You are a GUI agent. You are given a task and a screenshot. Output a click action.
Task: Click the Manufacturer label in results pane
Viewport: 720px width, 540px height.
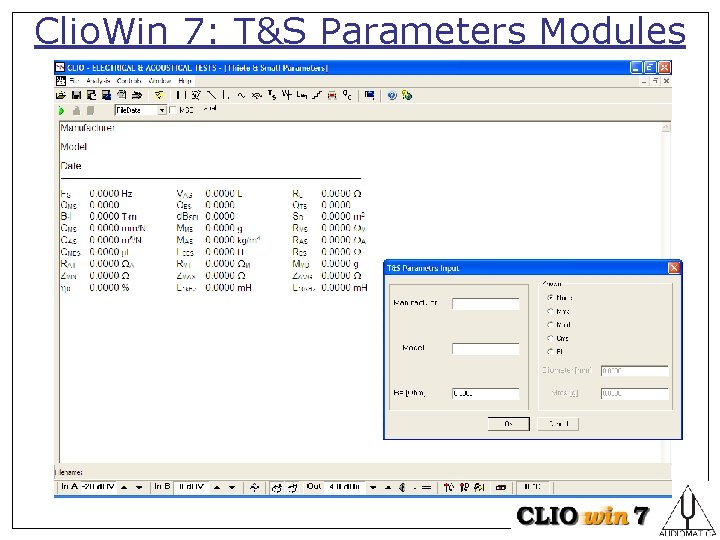[x=87, y=128]
